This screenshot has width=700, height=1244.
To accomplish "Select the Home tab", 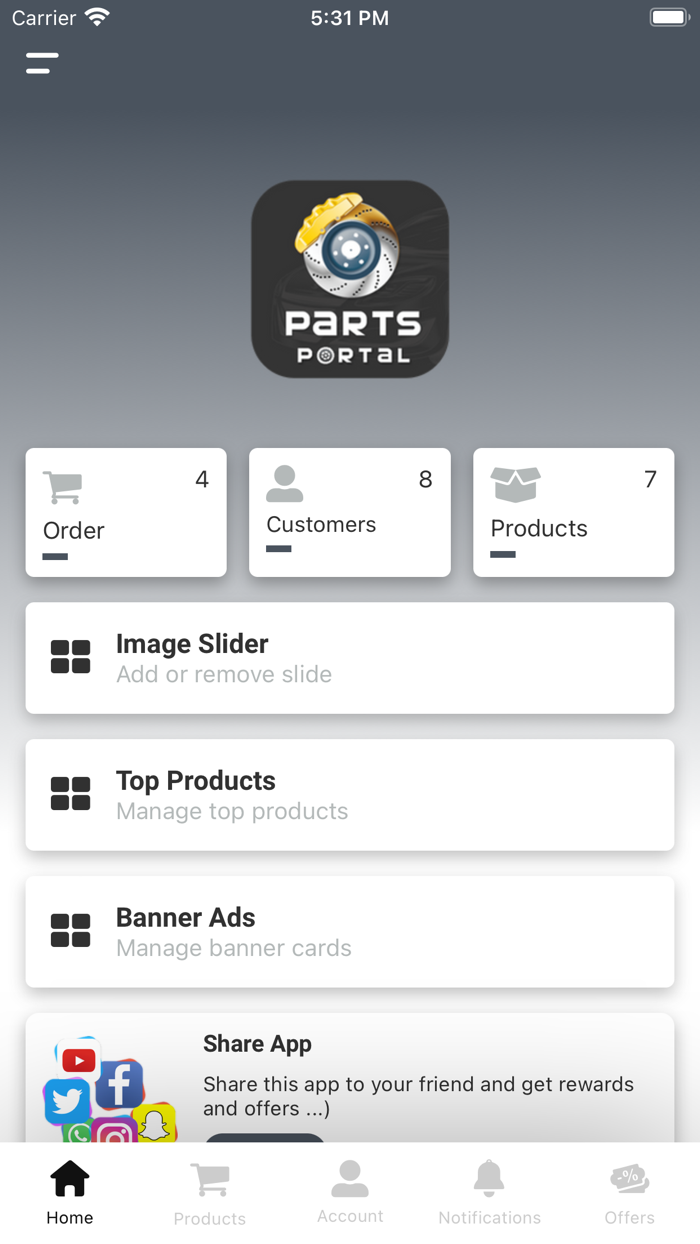I will [69, 1190].
